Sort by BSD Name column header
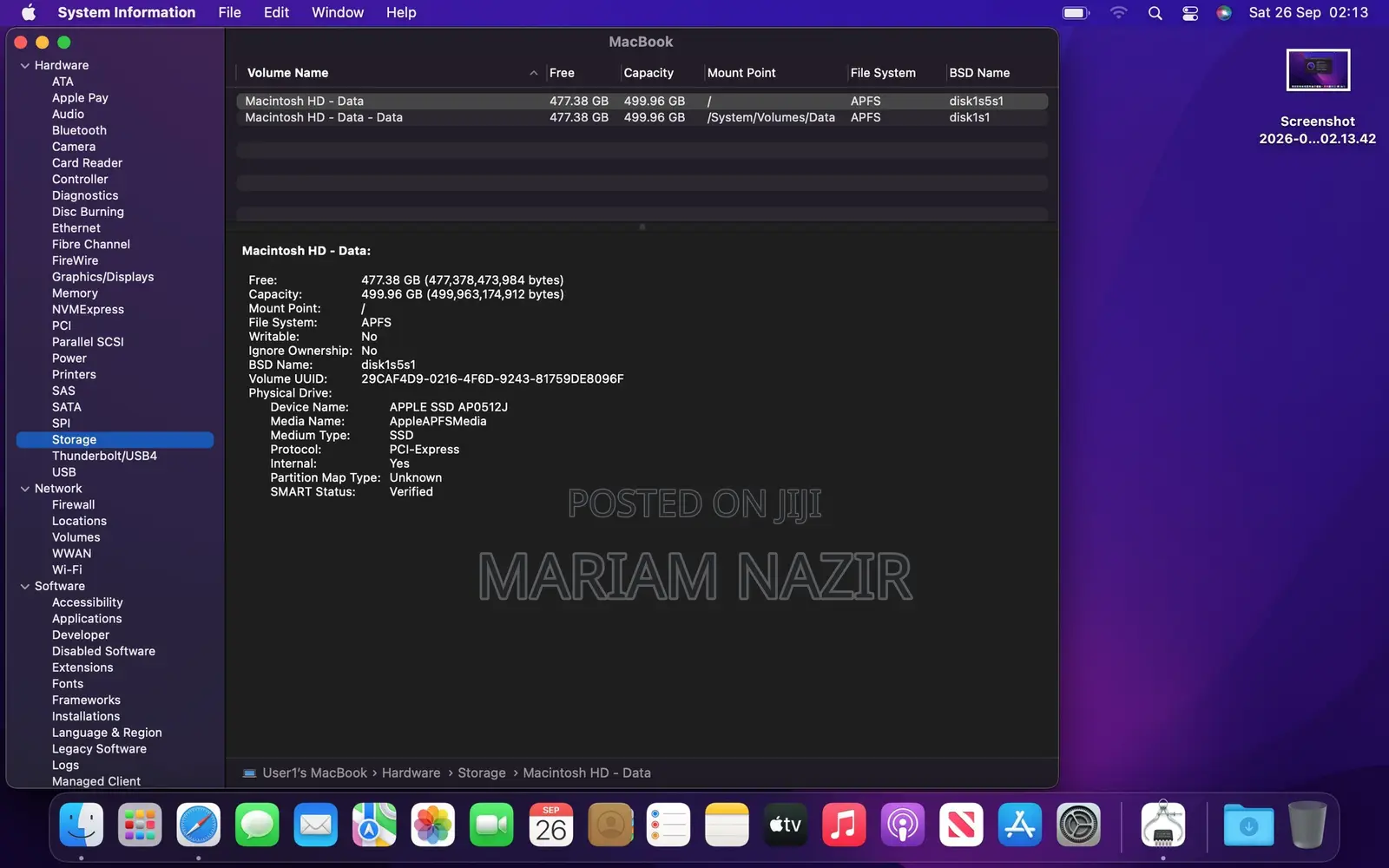1389x868 pixels. point(979,73)
